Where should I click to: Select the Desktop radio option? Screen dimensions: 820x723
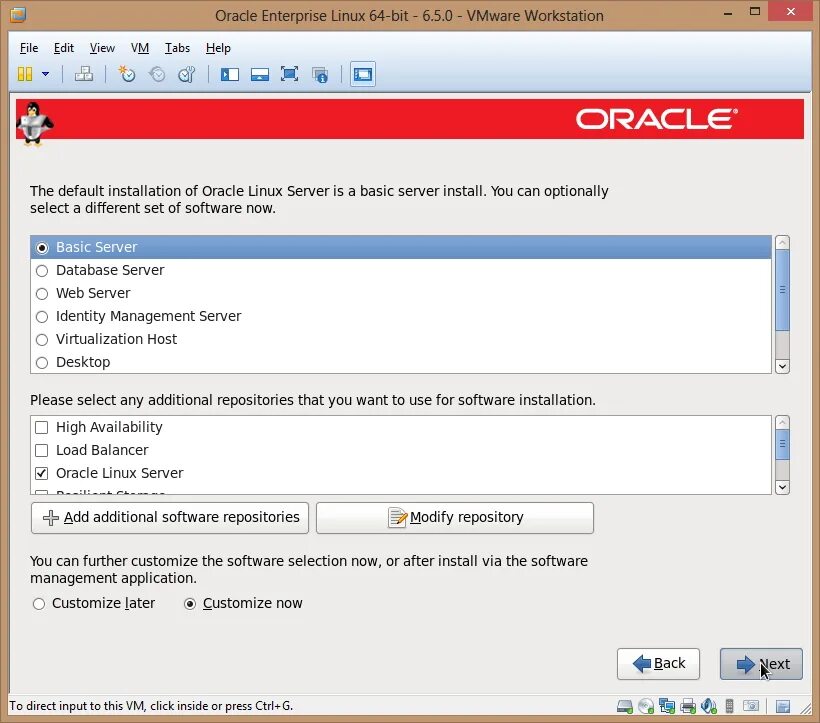point(42,363)
